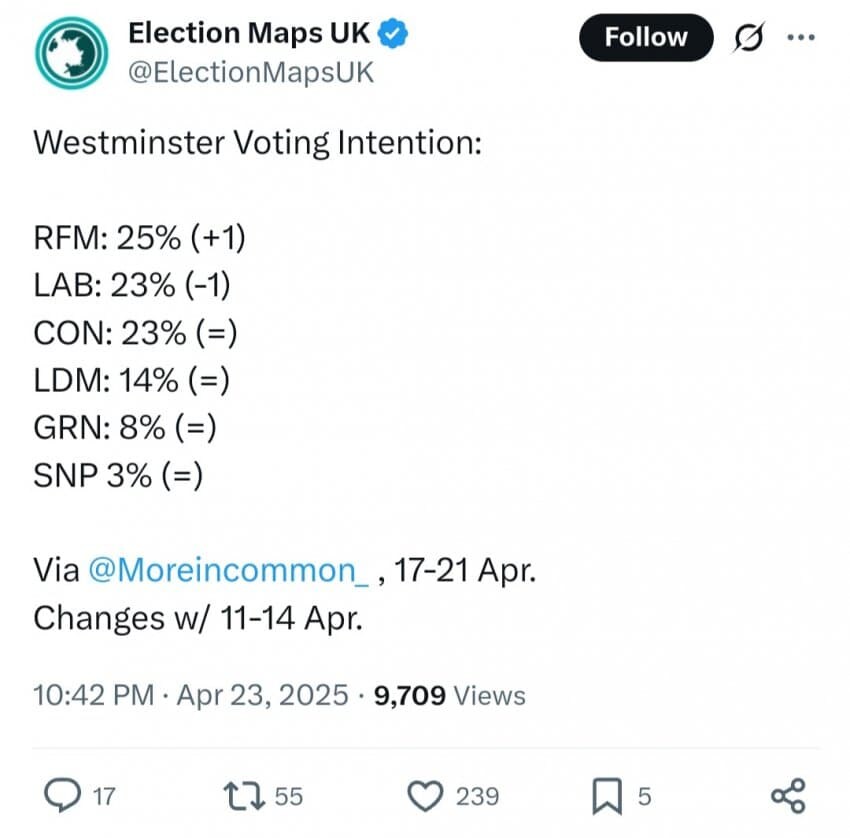Open the Grok slashed-circle icon

pos(749,37)
